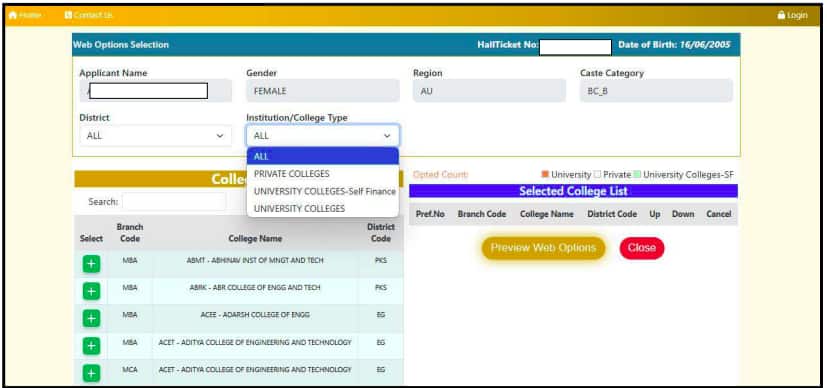The image size is (827, 388).
Task: Select ALL in college type list
Action: point(323,157)
